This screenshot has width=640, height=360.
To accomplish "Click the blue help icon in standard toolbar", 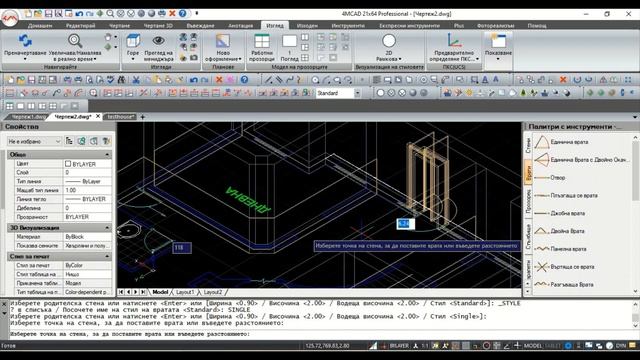I will coord(244,80).
